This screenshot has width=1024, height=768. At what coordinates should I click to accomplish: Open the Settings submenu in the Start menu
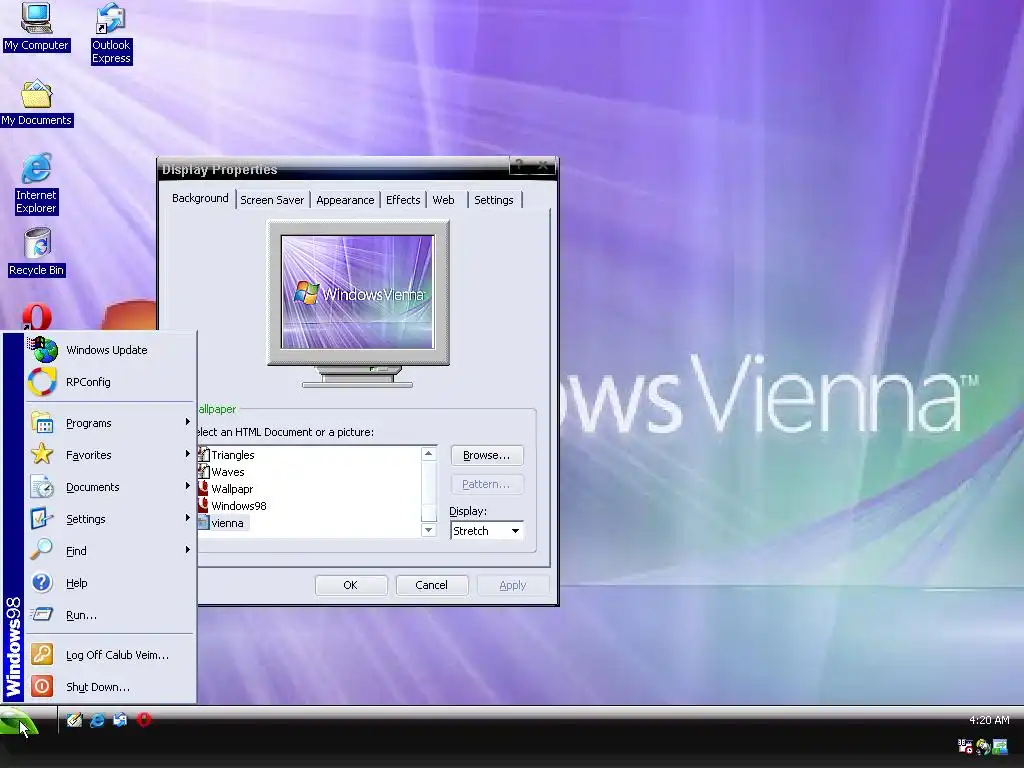[x=110, y=519]
